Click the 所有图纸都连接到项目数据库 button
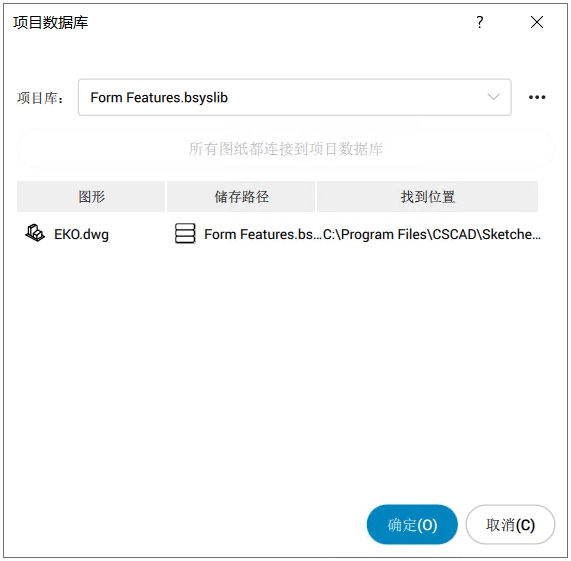This screenshot has width=571, height=561. 286,149
